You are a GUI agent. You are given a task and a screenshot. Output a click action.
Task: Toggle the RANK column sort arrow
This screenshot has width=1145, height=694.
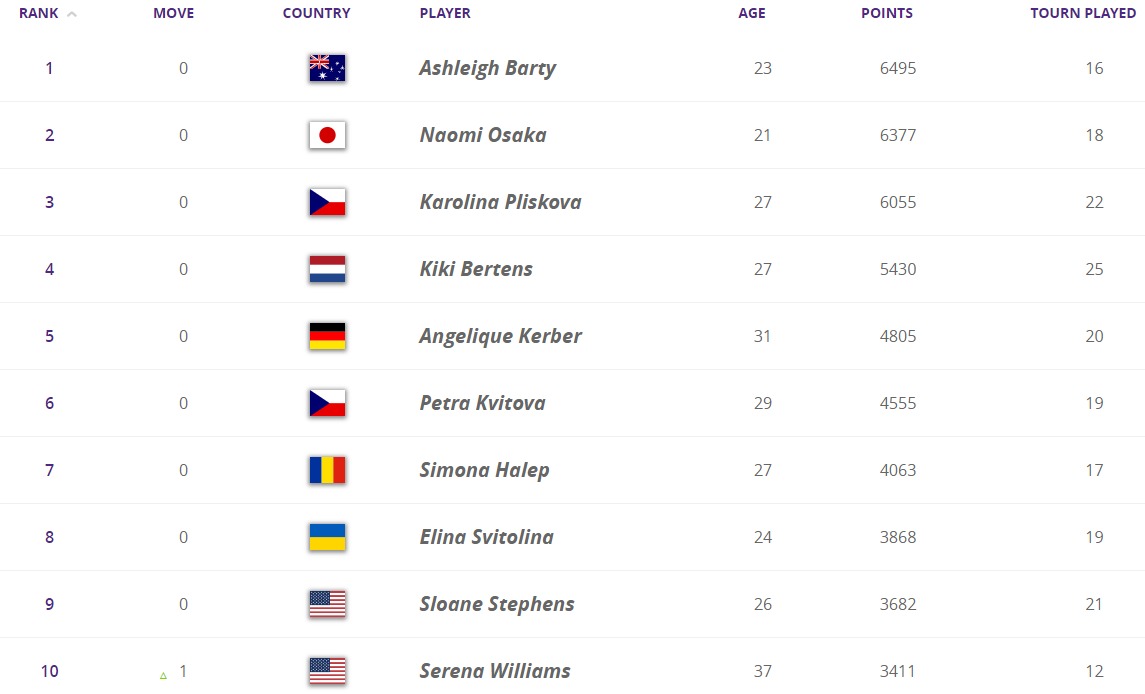(x=72, y=14)
